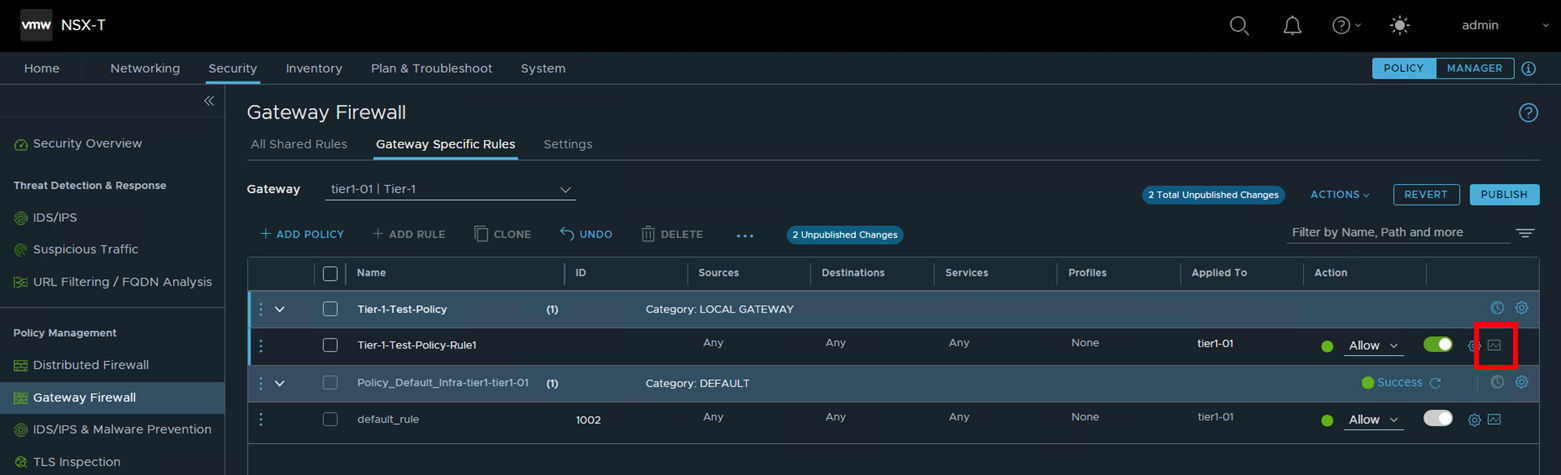Click the Undo button
The image size is (1561, 475).
[586, 234]
